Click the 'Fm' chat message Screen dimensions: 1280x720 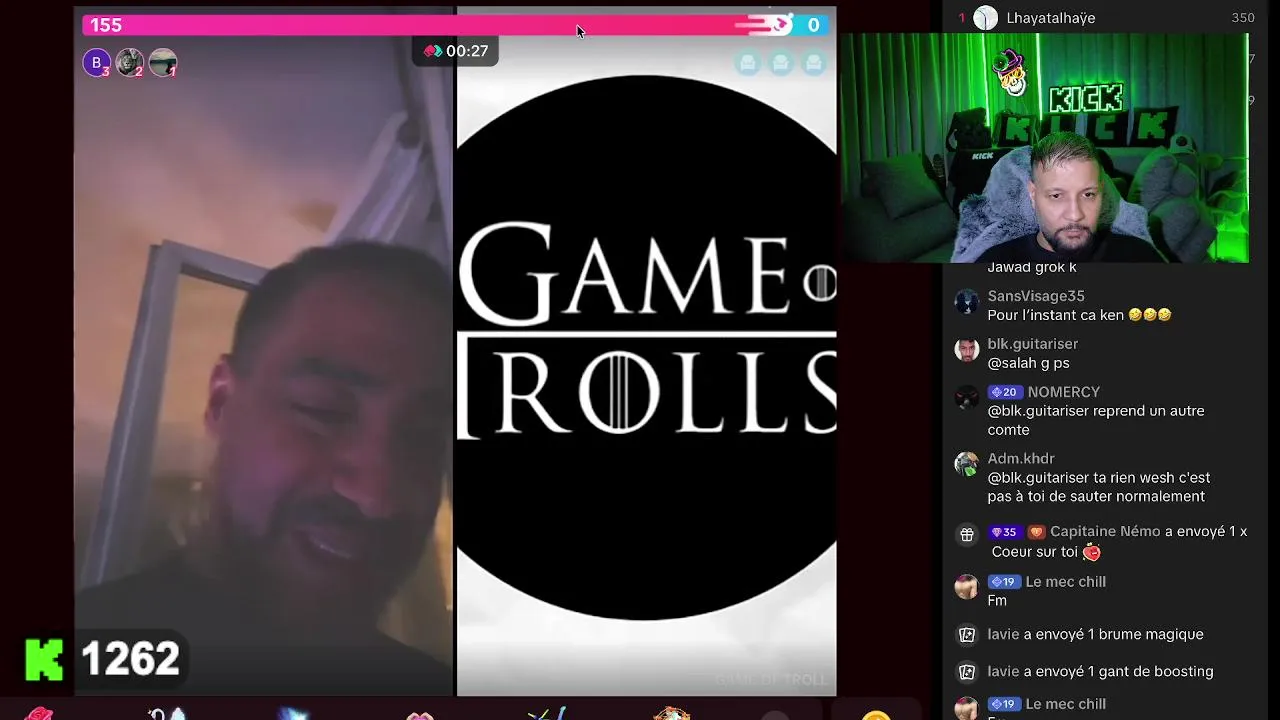pyautogui.click(x=997, y=601)
